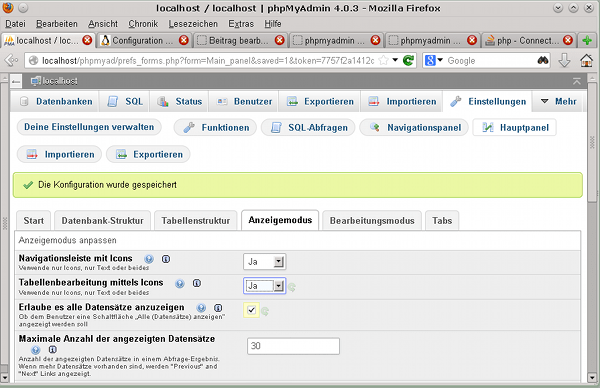Open Navigationsleiste mit Icons dropdown

click(x=264, y=262)
